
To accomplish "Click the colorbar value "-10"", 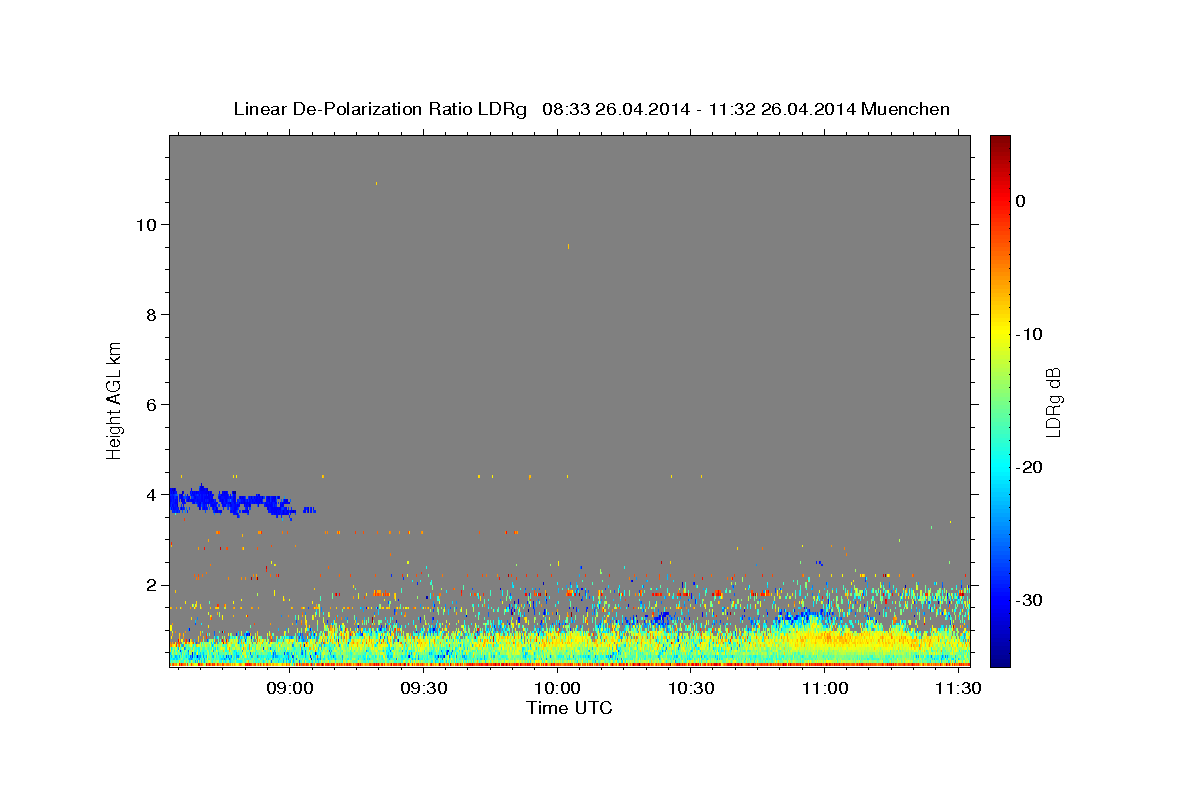I will [x=1030, y=334].
